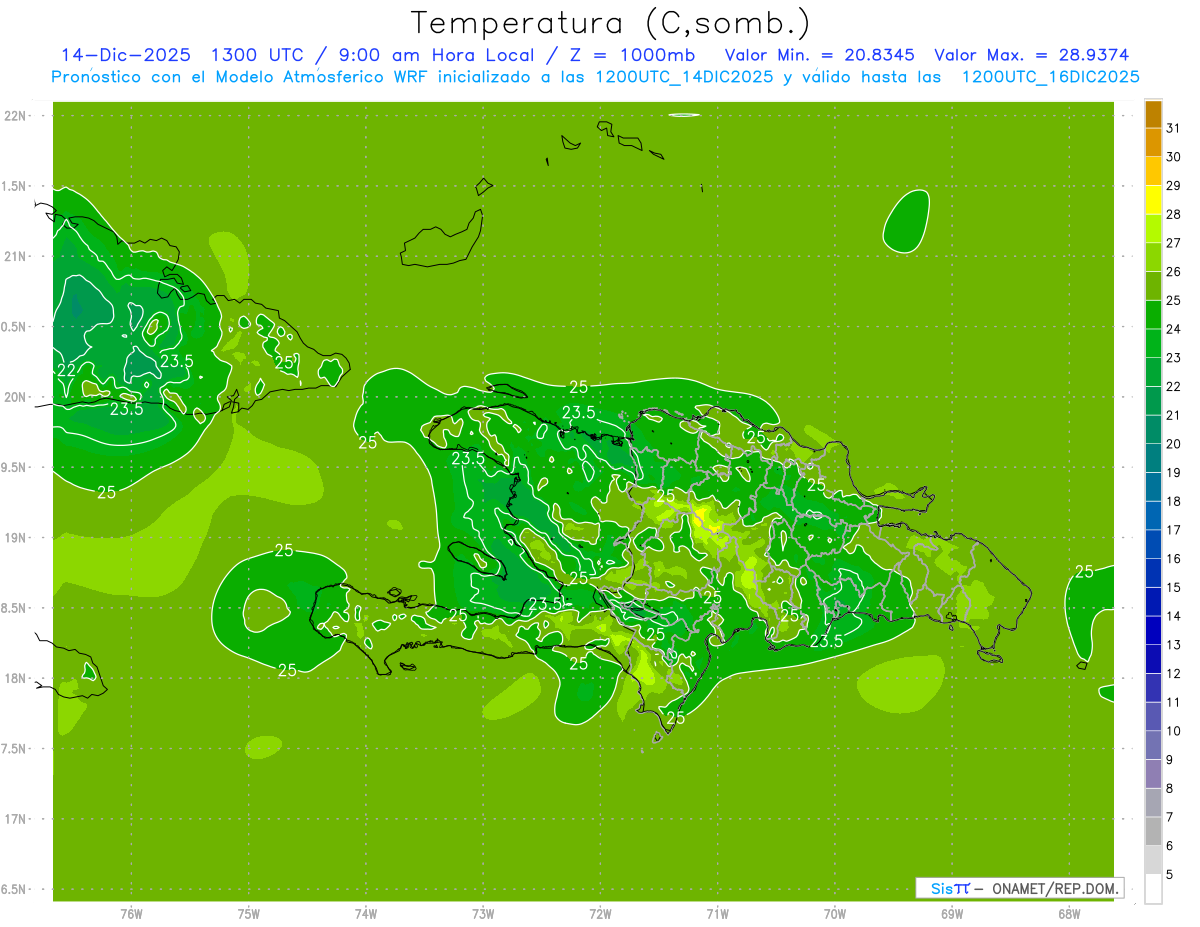
Task: Click the '15' color bar scale label
Action: click(x=1174, y=588)
